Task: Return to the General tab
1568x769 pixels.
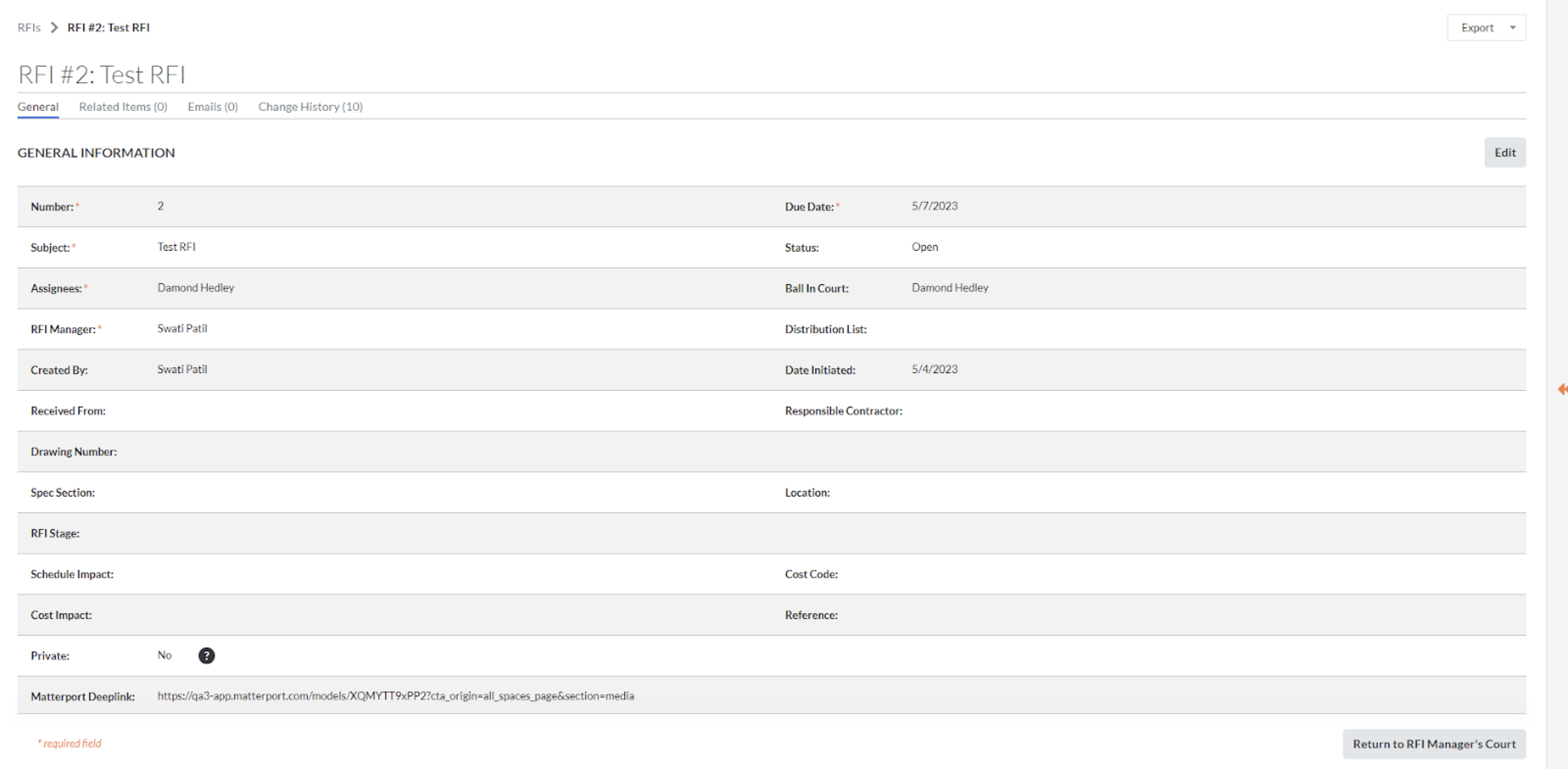Action: click(x=38, y=106)
